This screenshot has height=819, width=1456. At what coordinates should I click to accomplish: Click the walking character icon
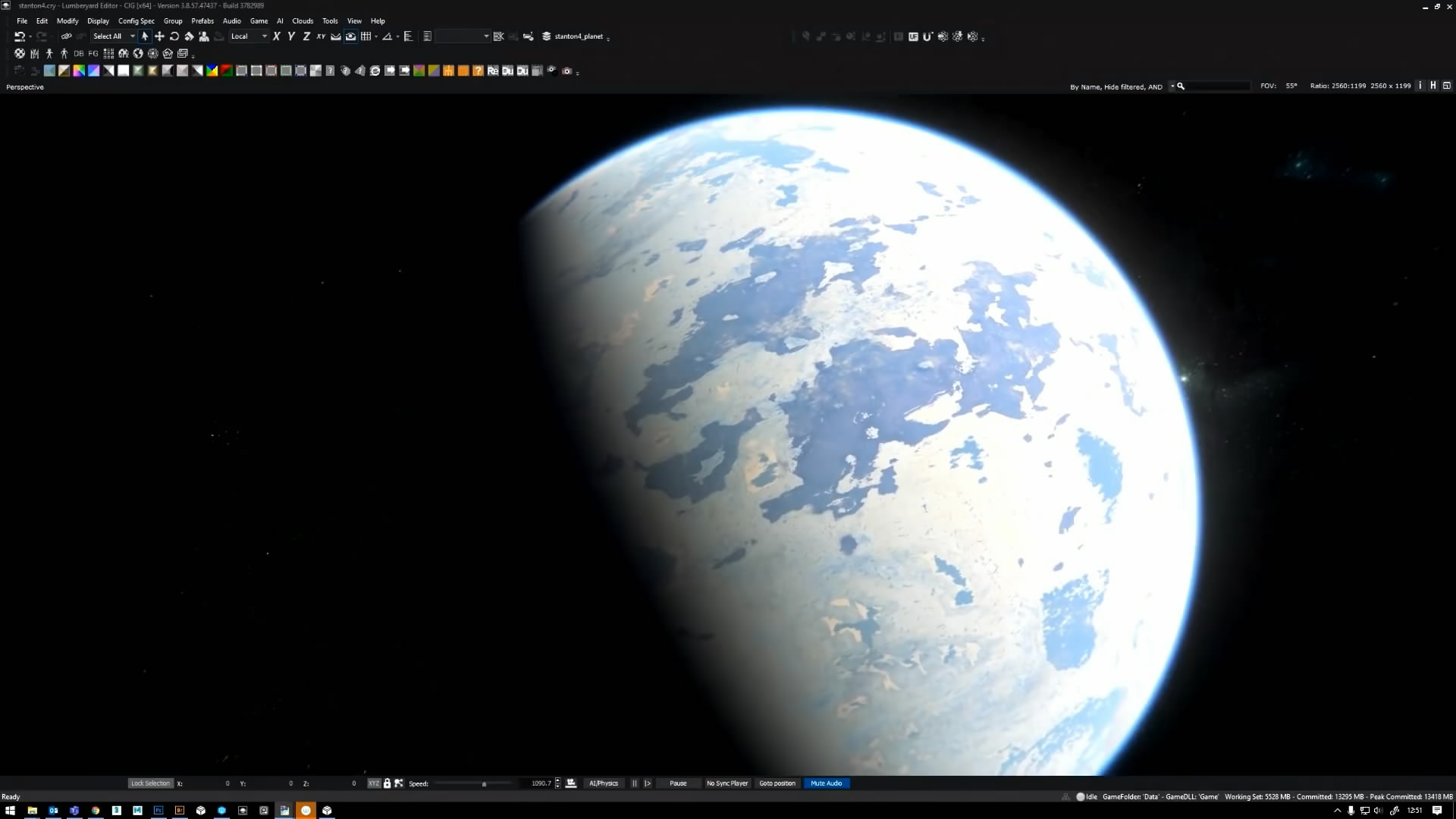[49, 54]
